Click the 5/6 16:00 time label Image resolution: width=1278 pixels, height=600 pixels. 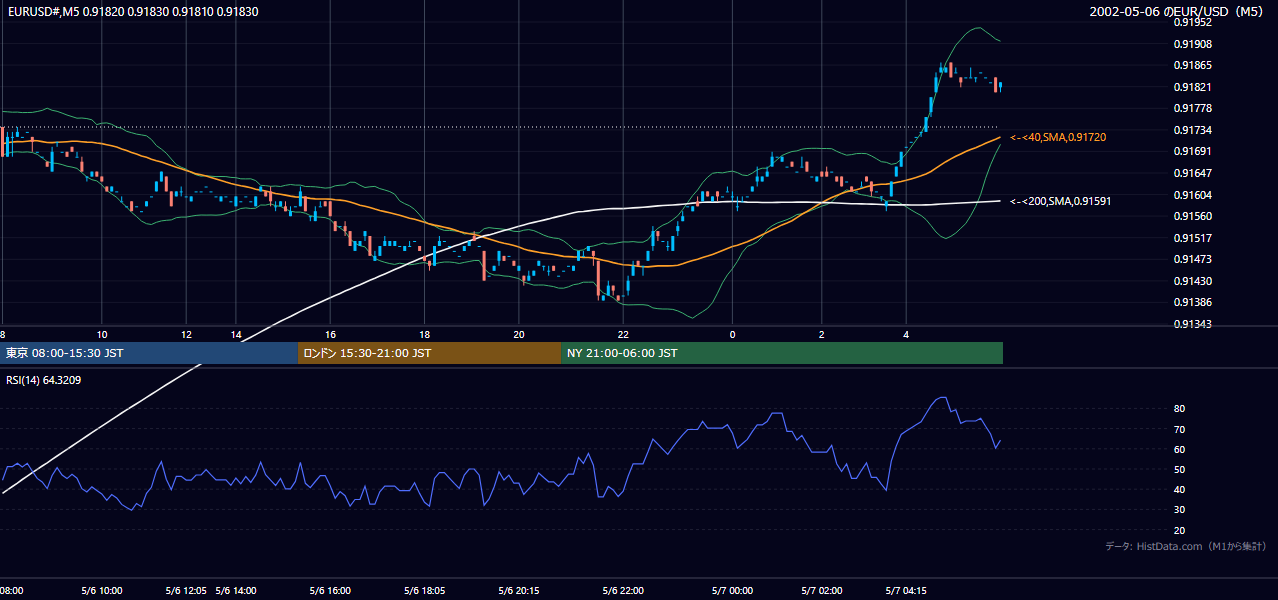(330, 591)
